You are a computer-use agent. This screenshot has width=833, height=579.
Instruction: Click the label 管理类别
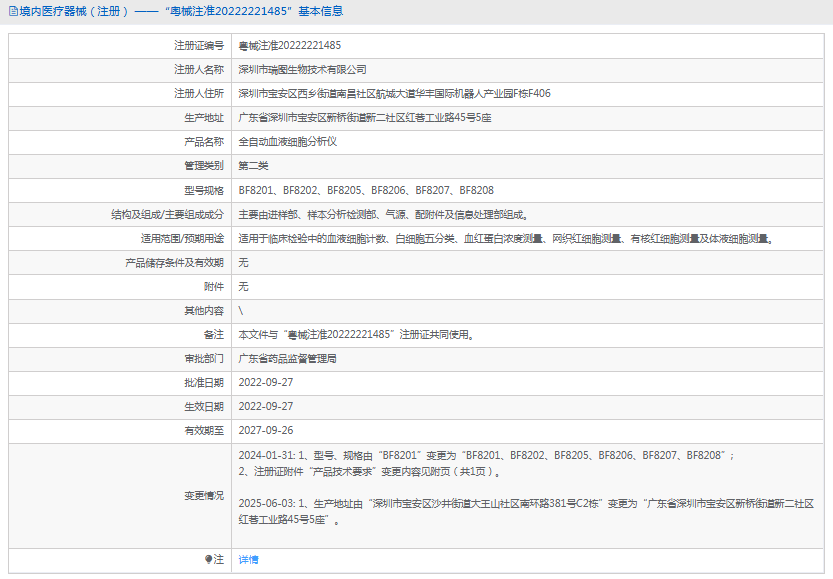[204, 166]
